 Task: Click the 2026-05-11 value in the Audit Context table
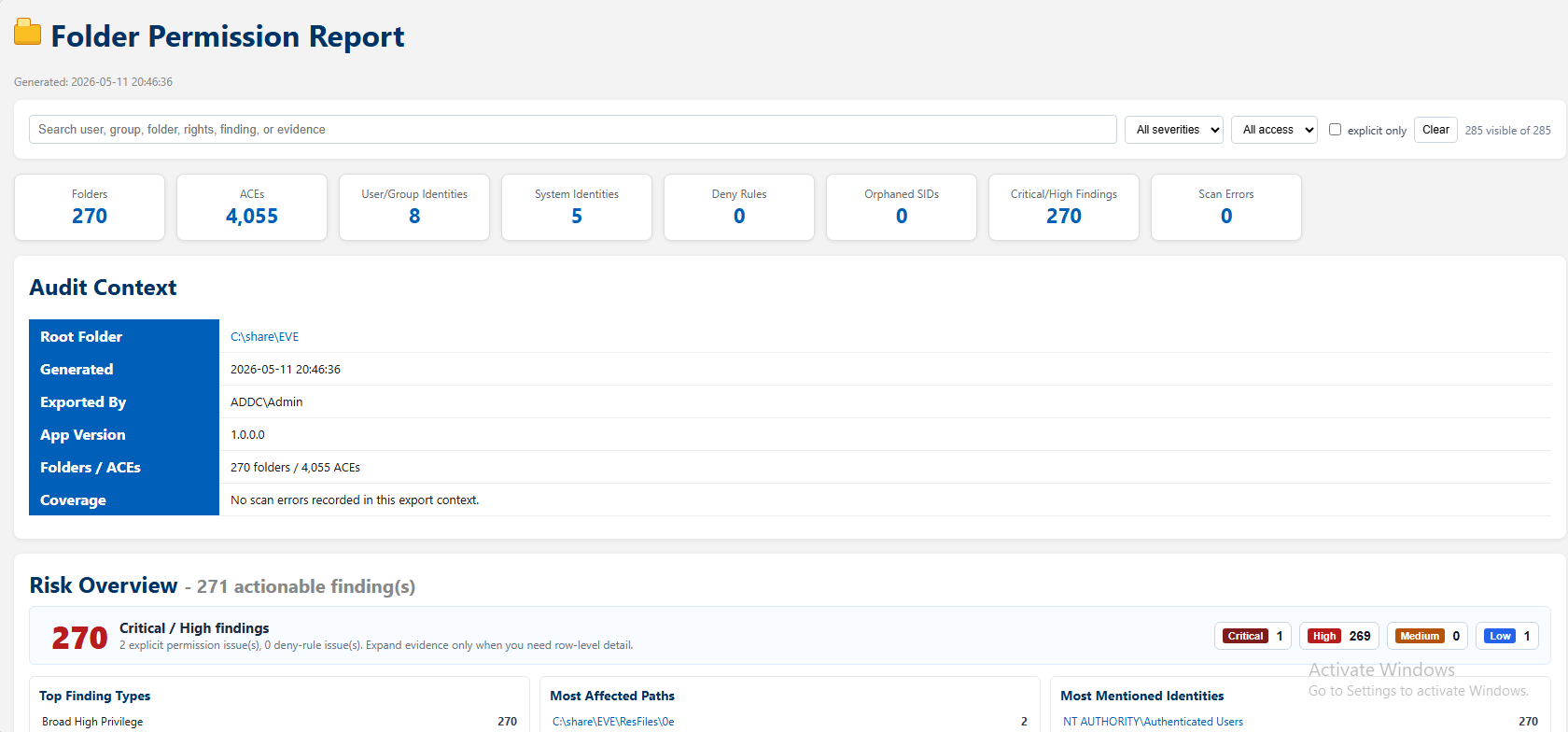(x=286, y=370)
